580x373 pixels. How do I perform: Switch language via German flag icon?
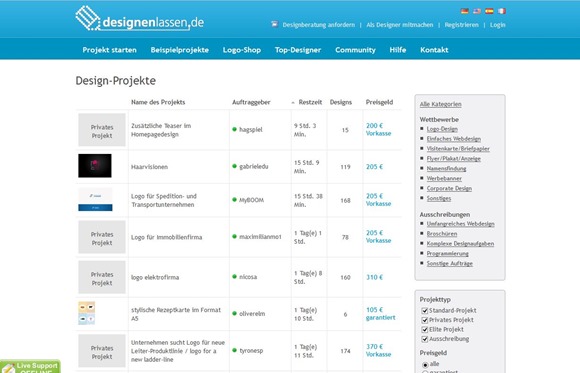465,11
